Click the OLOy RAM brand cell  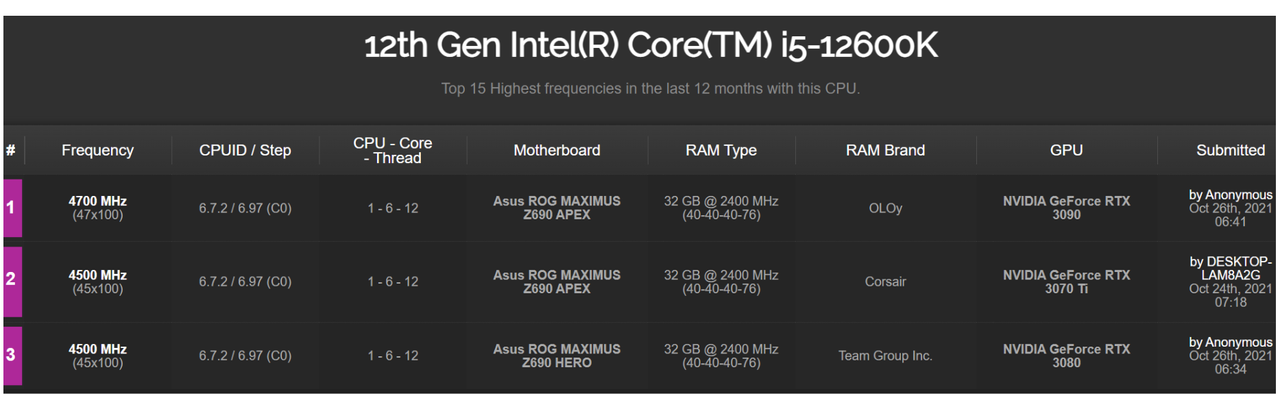coord(885,208)
